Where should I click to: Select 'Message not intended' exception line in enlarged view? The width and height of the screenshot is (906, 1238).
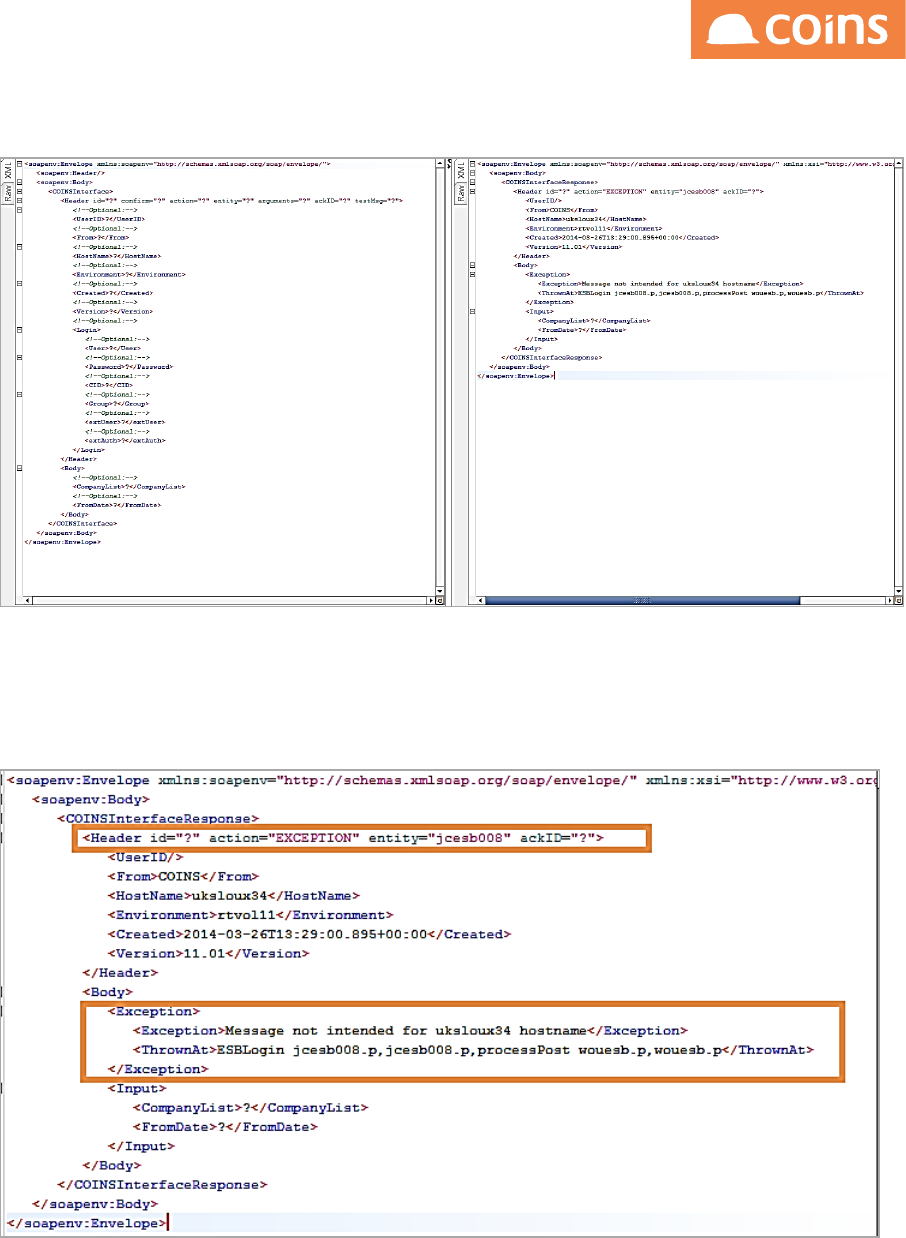(x=410, y=1030)
